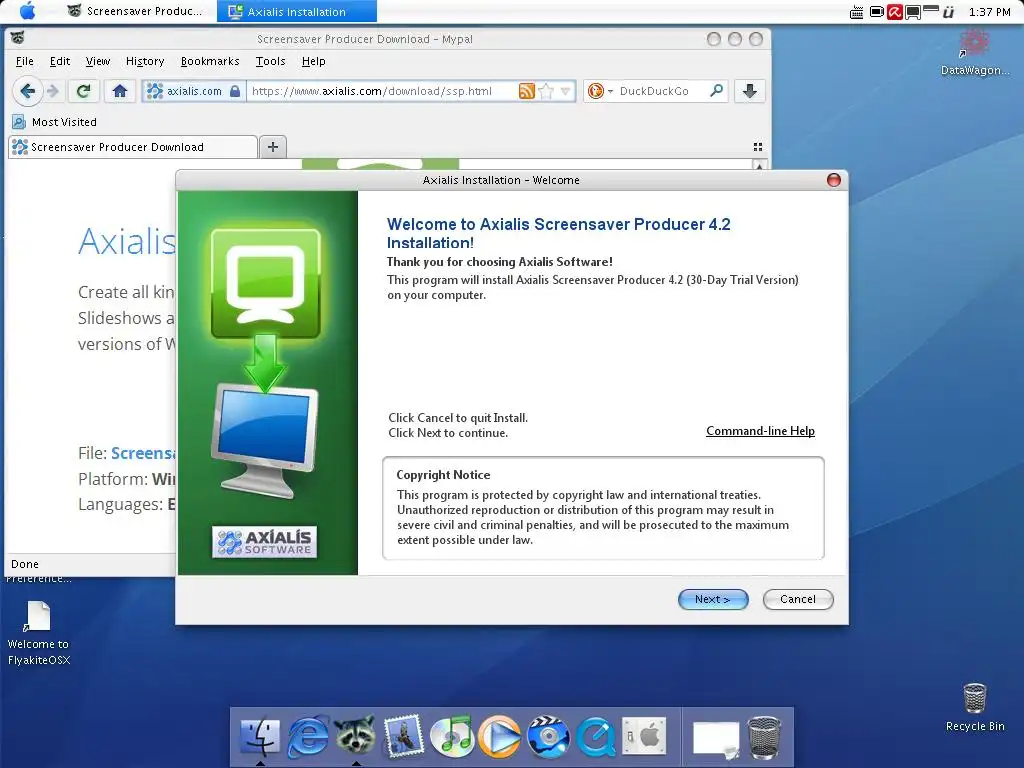1024x768 pixels.
Task: Open the Help menu in Mypal
Action: point(313,61)
